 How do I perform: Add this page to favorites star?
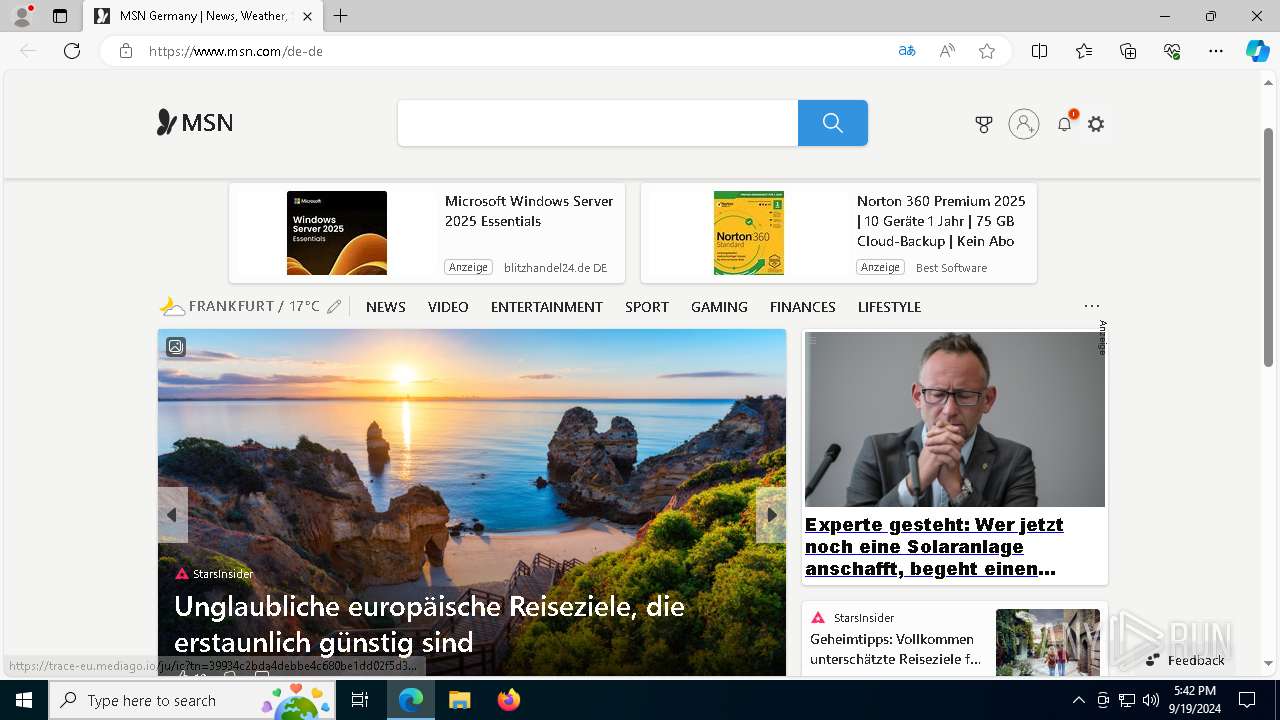(987, 51)
